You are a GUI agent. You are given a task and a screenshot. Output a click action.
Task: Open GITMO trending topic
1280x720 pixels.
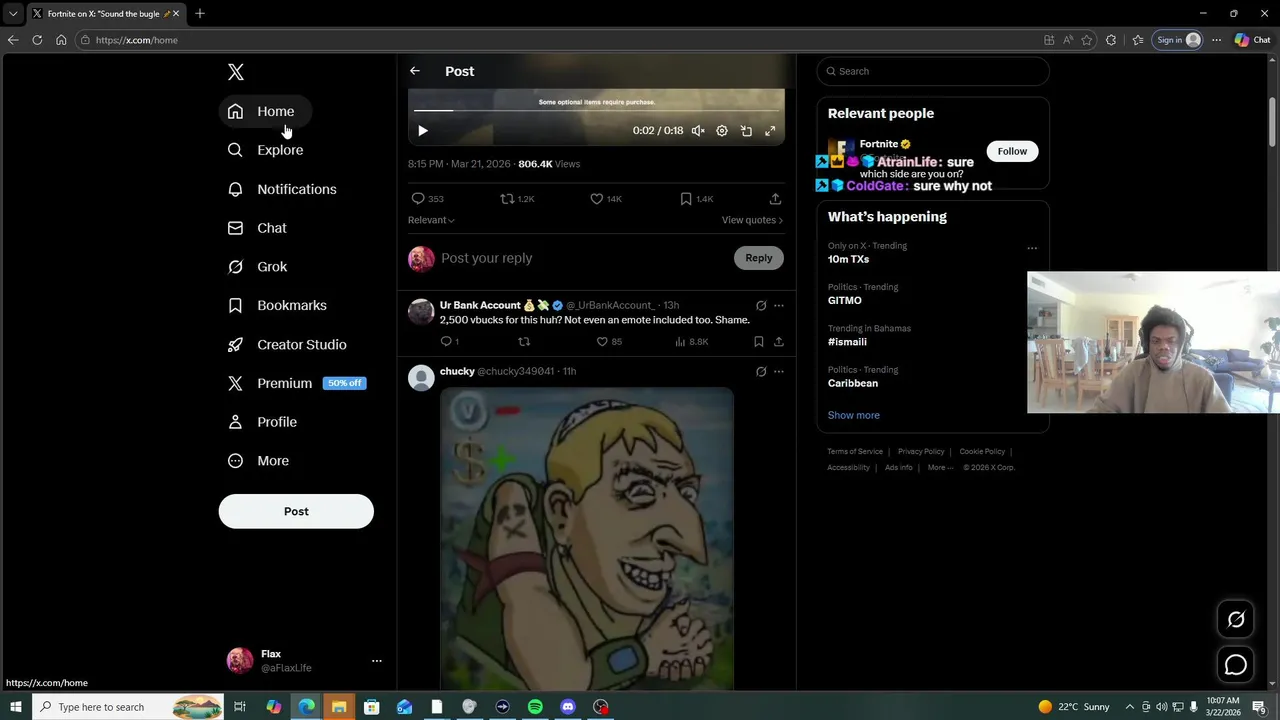[x=844, y=300]
